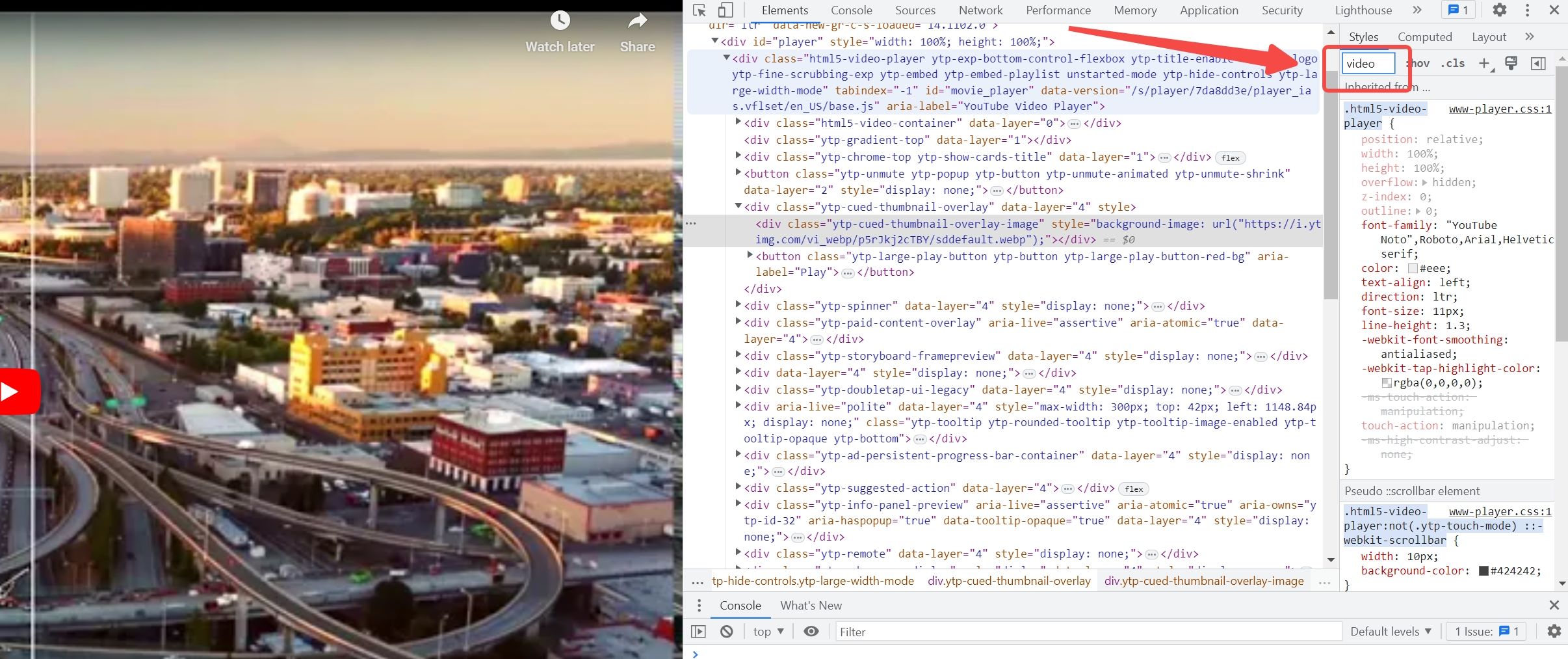
Task: Open the Lighthouse panel tab
Action: 1363,10
